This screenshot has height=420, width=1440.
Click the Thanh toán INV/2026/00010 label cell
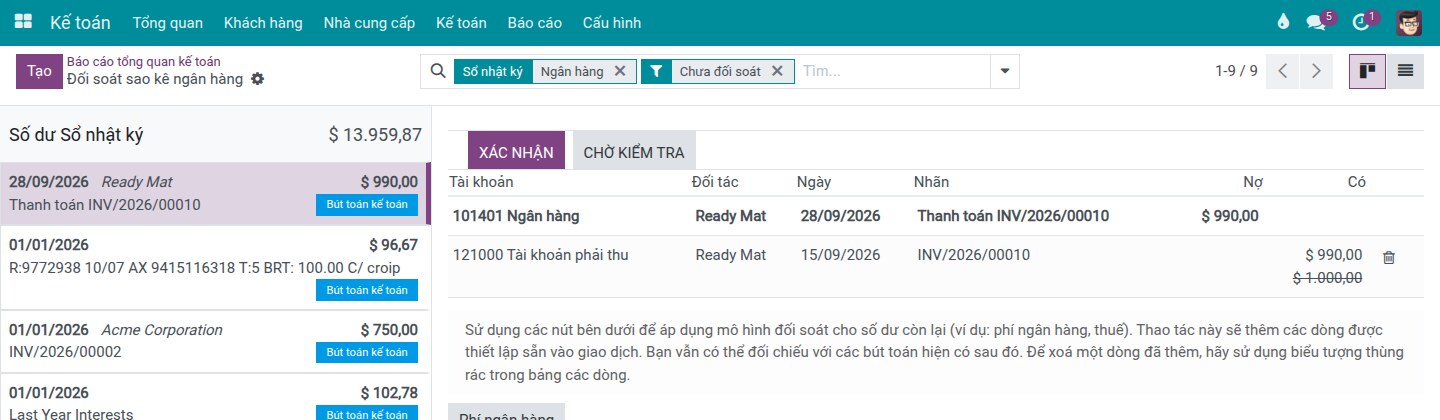click(x=1013, y=216)
